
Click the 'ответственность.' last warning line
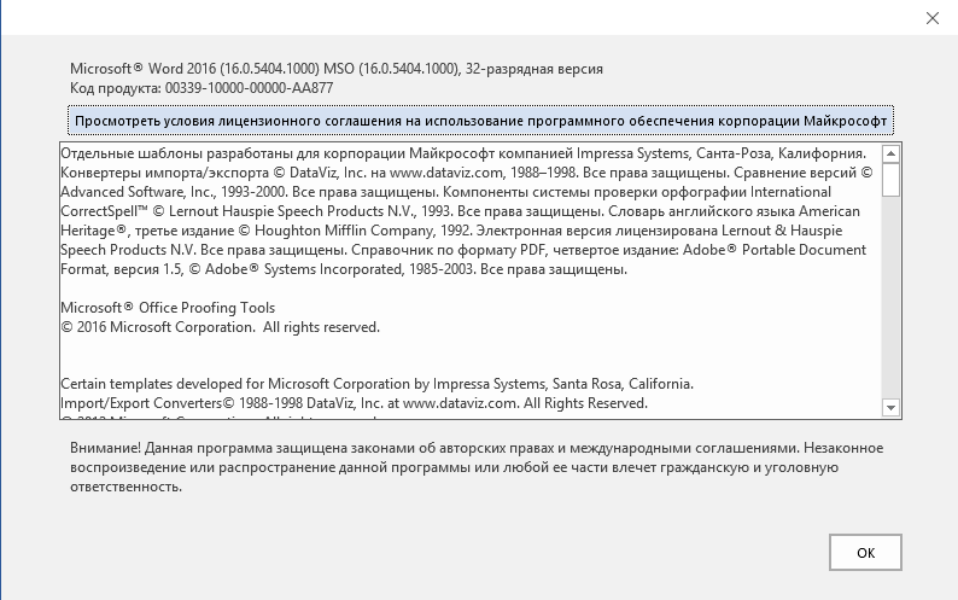click(x=126, y=487)
